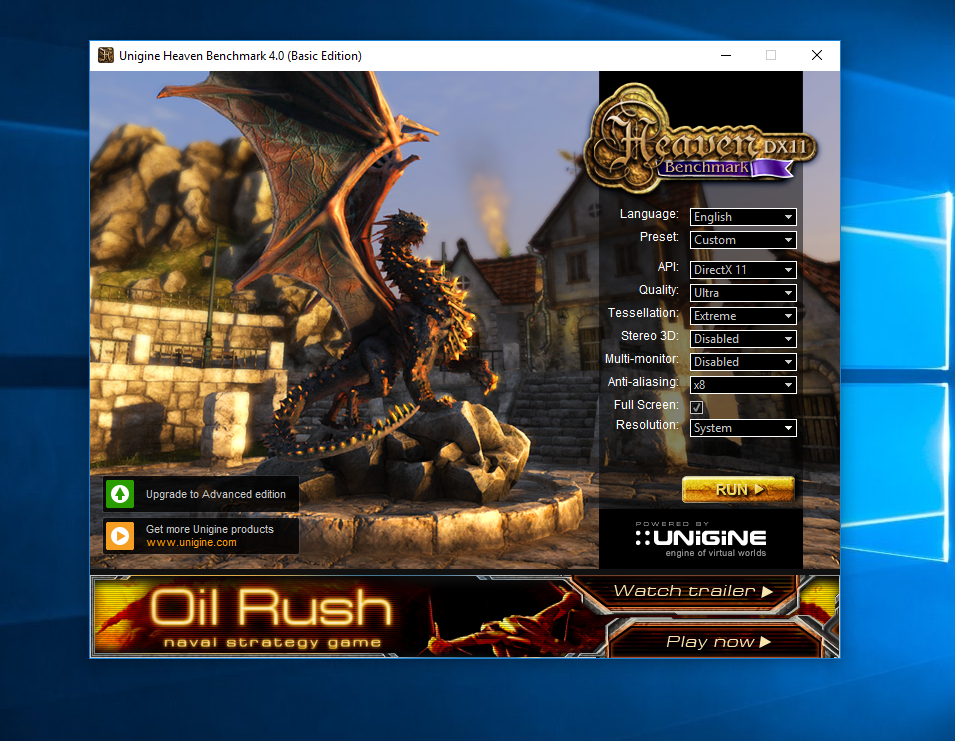Uncheck the Full Screen checkbox
Image resolution: width=955 pixels, height=741 pixels.
click(697, 407)
